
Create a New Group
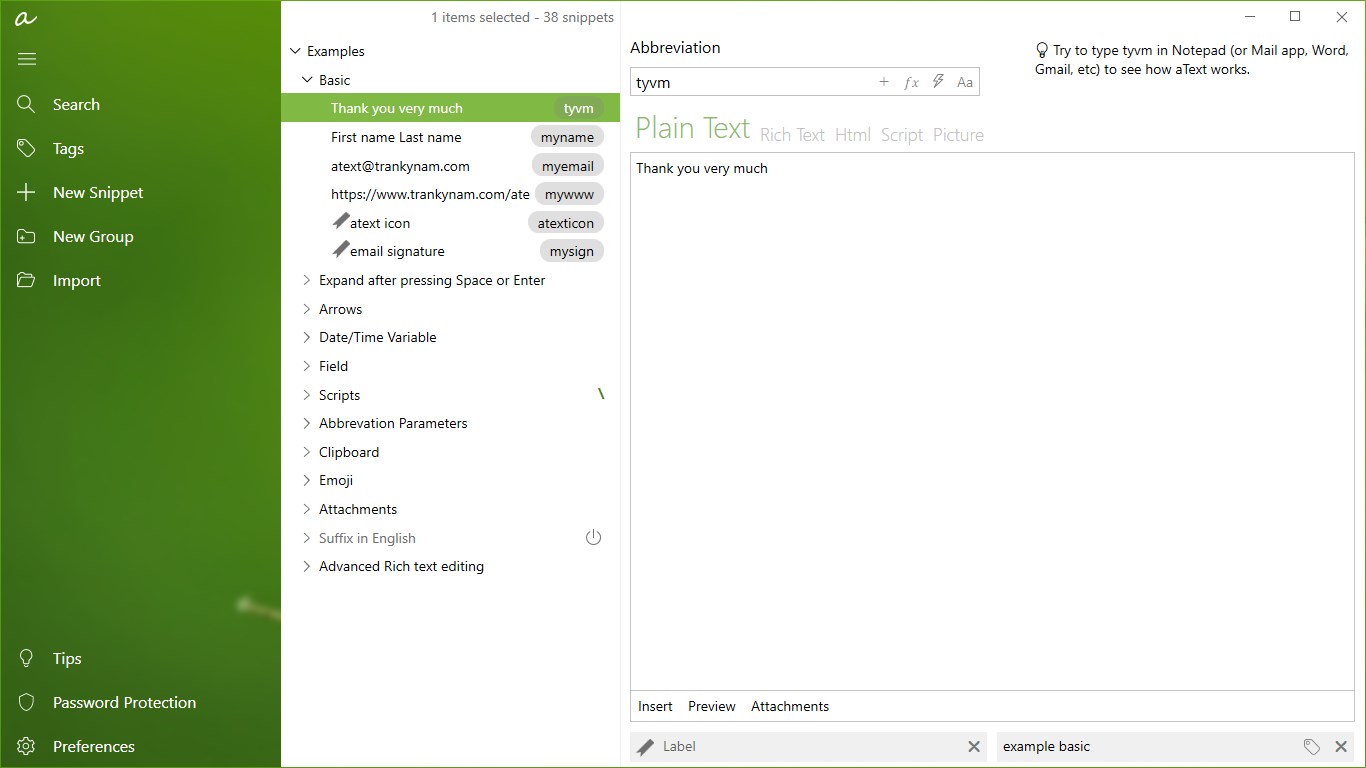click(93, 236)
